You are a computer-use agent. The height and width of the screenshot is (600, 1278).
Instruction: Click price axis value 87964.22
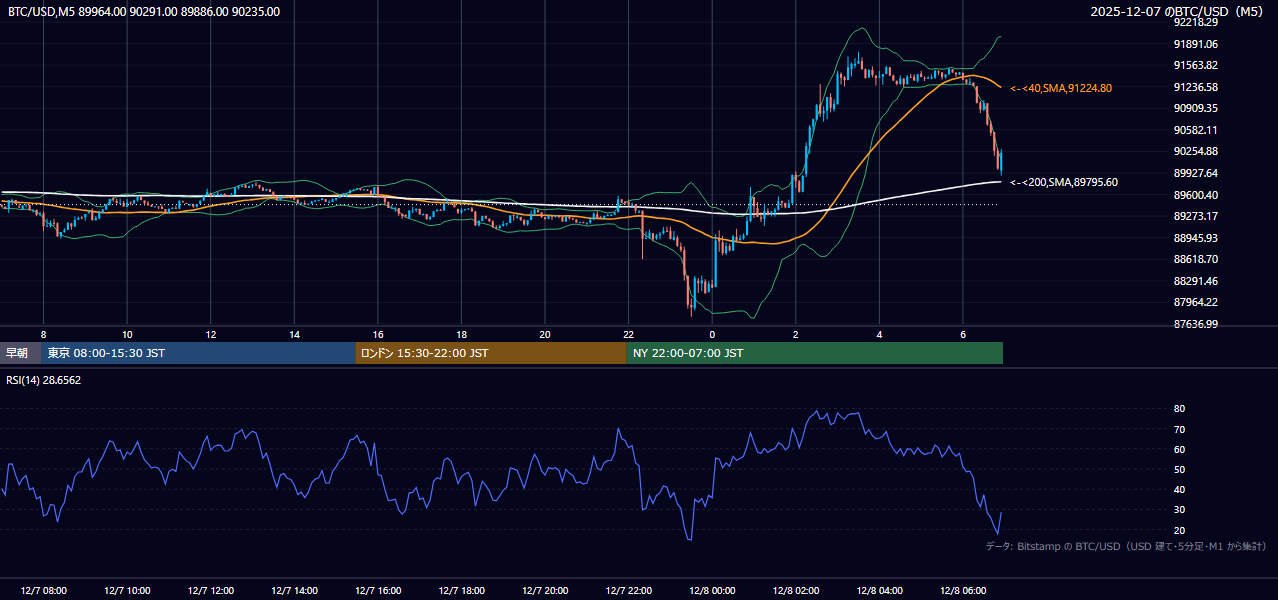1196,302
